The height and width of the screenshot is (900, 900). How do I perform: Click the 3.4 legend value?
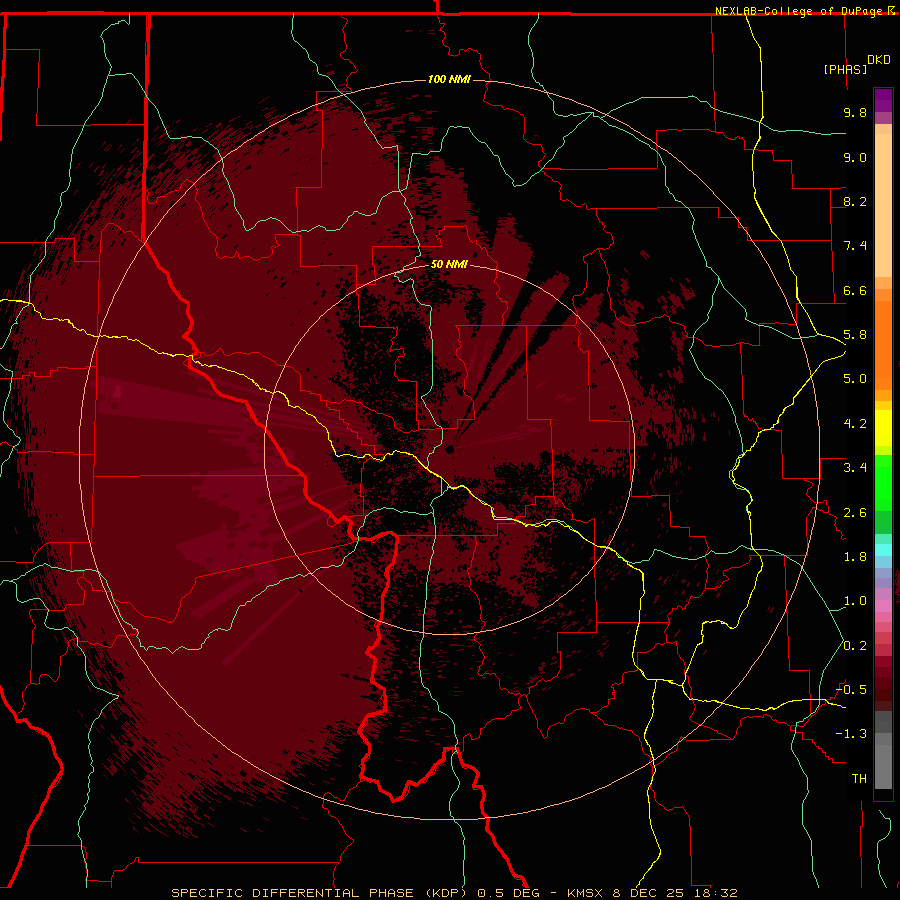pyautogui.click(x=855, y=468)
